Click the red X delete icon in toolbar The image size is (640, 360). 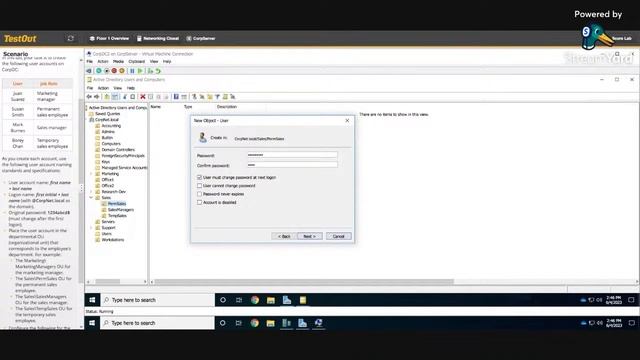[143, 97]
